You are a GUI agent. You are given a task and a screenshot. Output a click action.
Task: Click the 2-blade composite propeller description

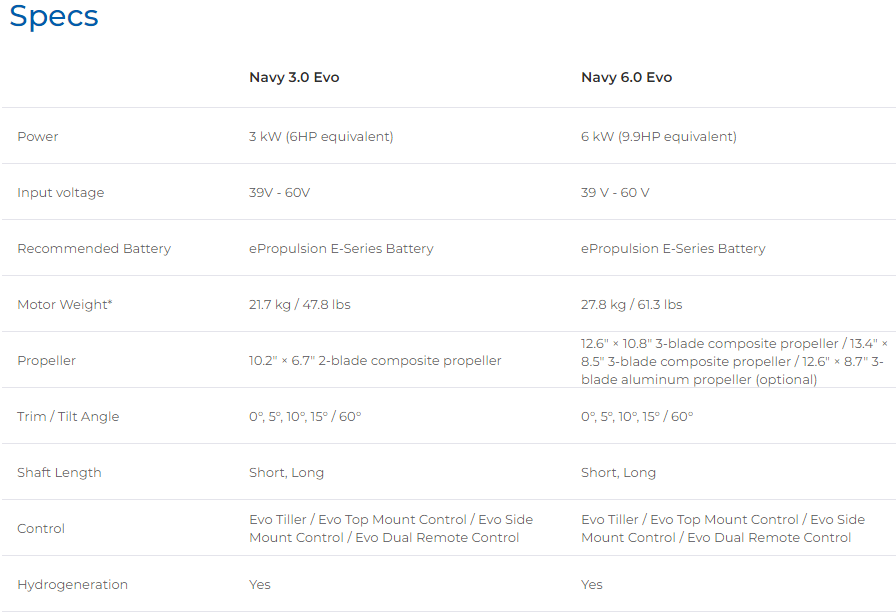click(x=375, y=360)
